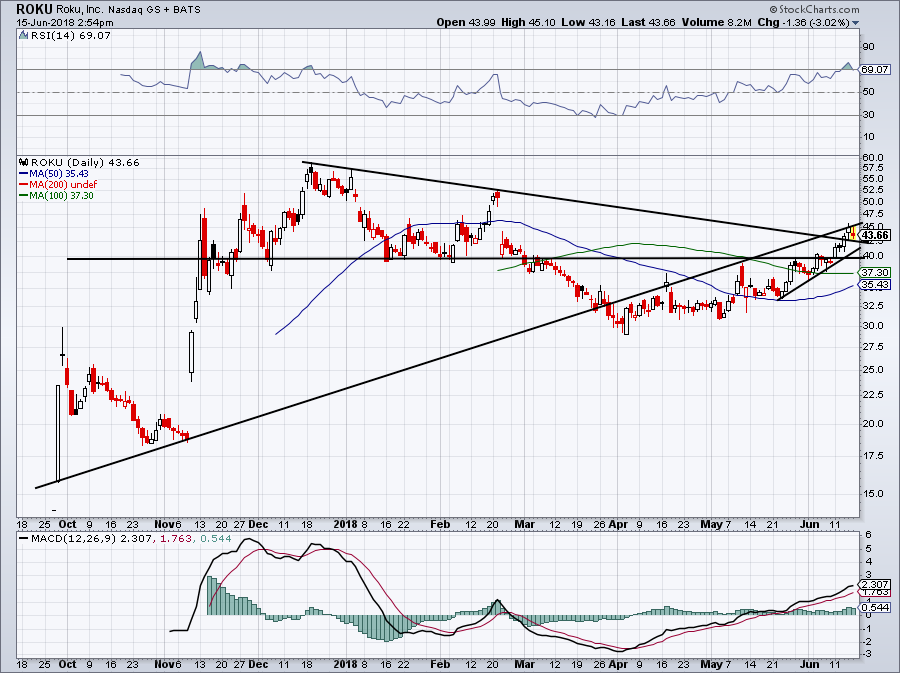Viewport: 900px width, 673px height.
Task: Click the 'High 45.10' value
Action: tap(527, 22)
